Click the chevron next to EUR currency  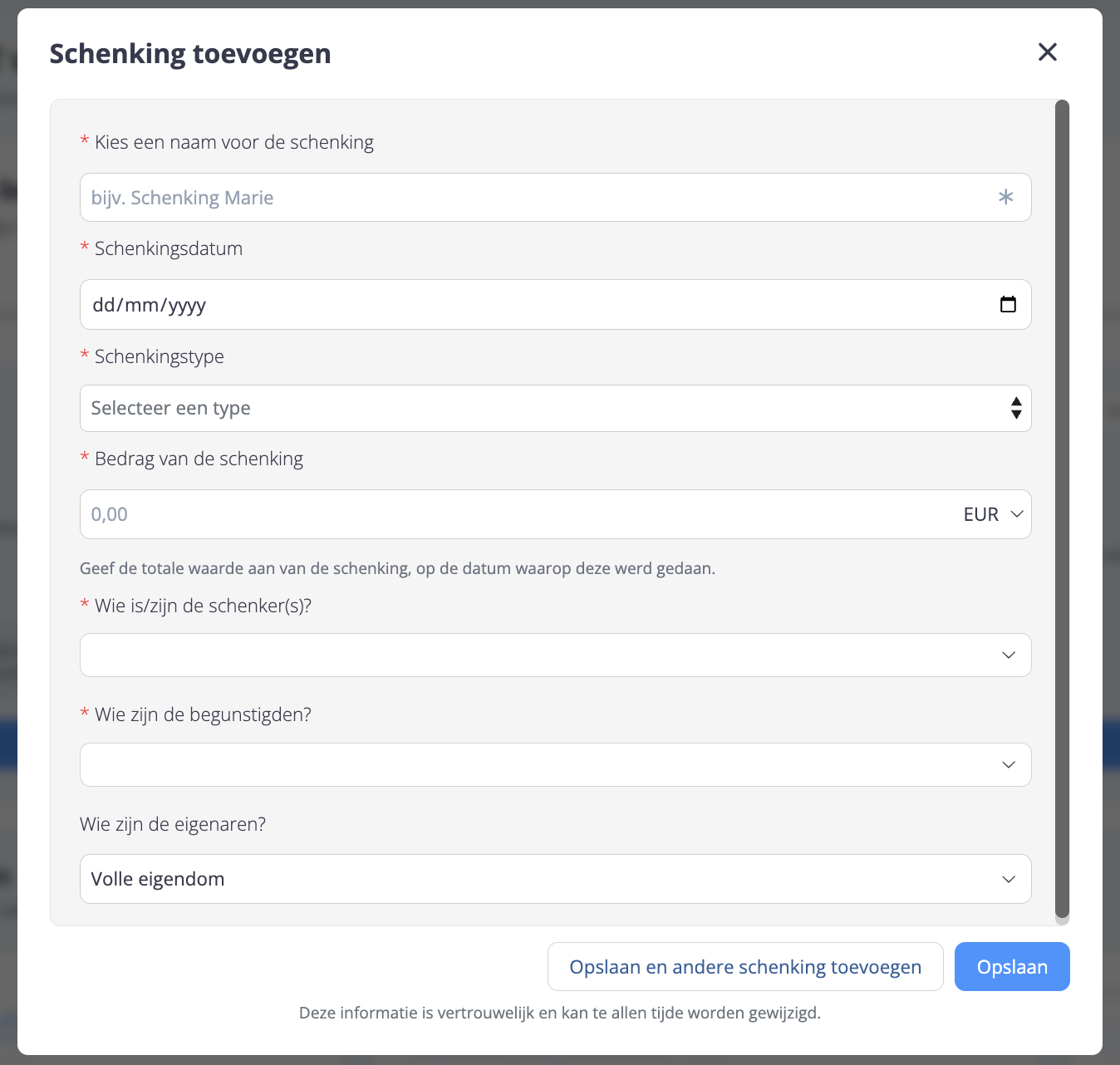click(1016, 514)
